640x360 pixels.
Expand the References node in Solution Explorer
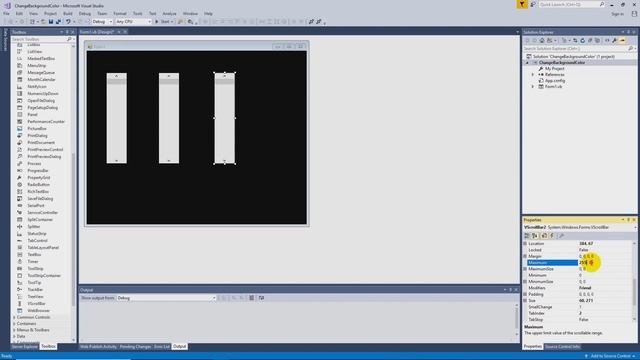(533, 75)
